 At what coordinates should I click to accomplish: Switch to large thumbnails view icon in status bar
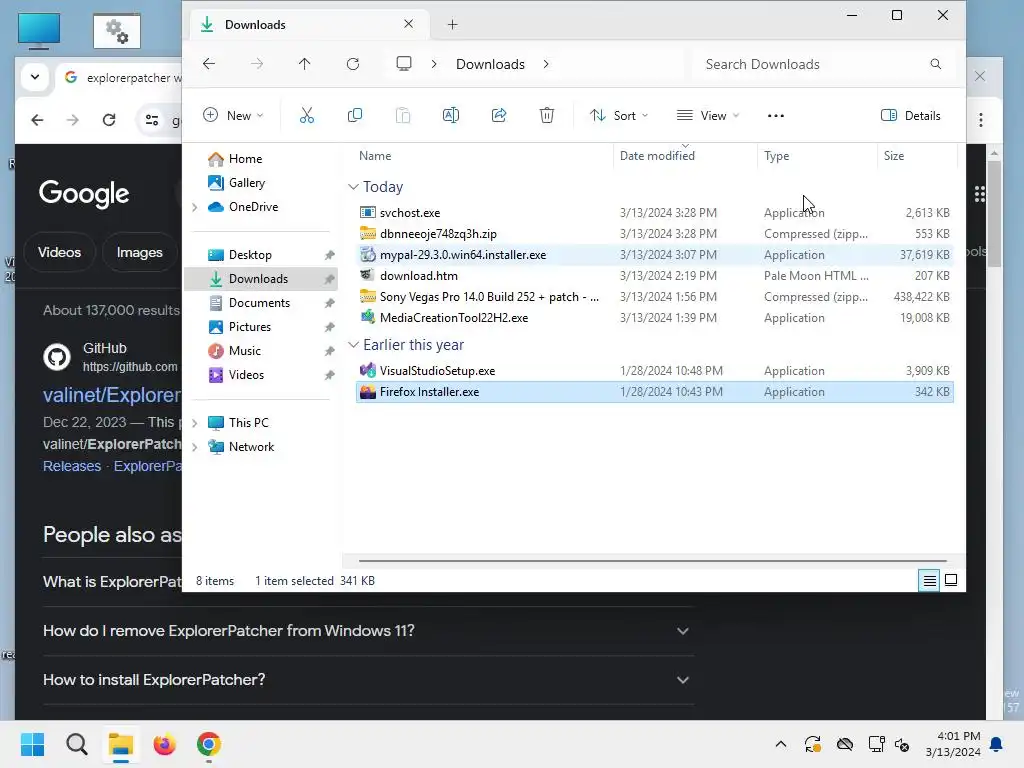(x=951, y=580)
